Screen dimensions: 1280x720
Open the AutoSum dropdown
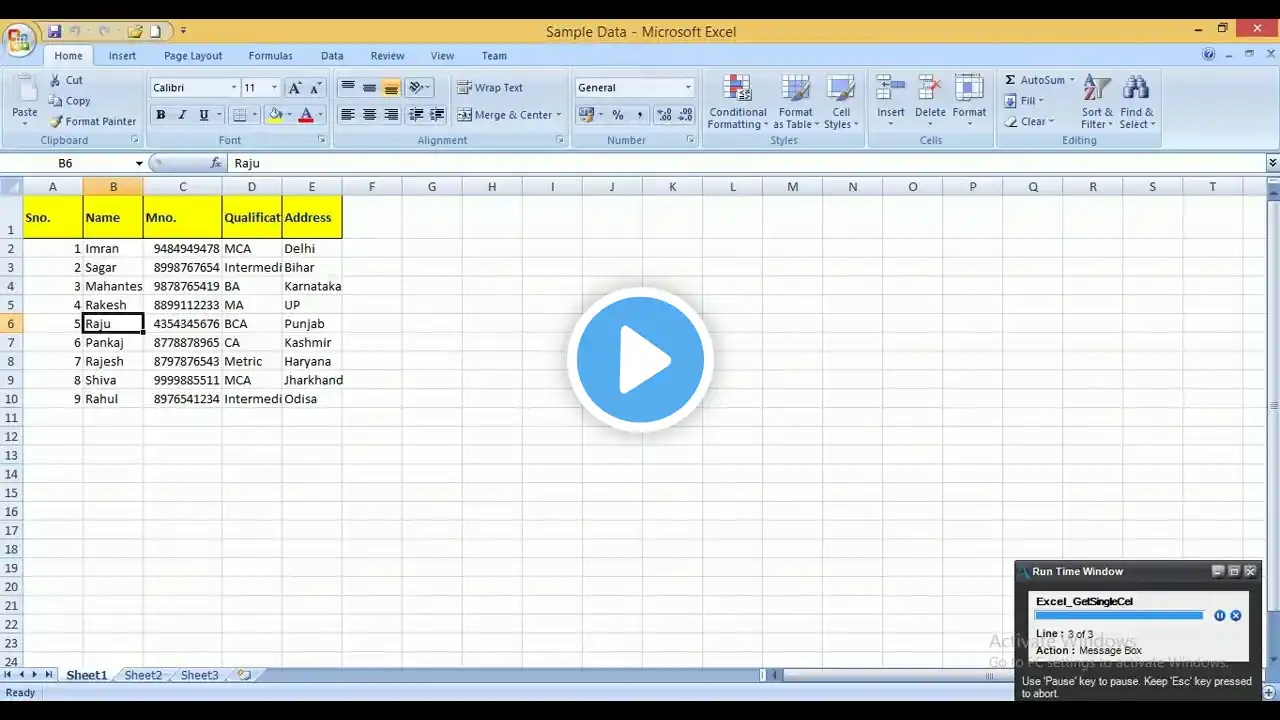click(x=1072, y=80)
